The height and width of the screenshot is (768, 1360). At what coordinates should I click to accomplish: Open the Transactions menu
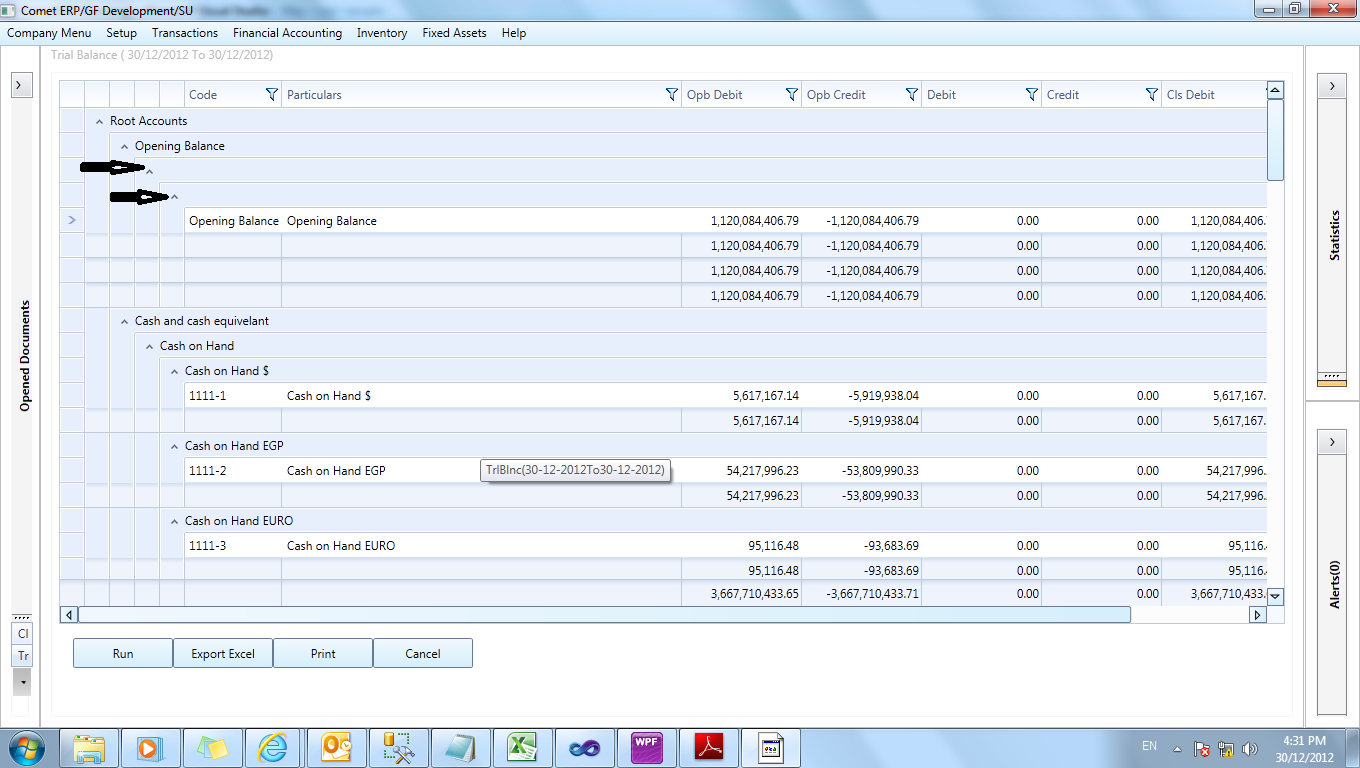(x=185, y=33)
